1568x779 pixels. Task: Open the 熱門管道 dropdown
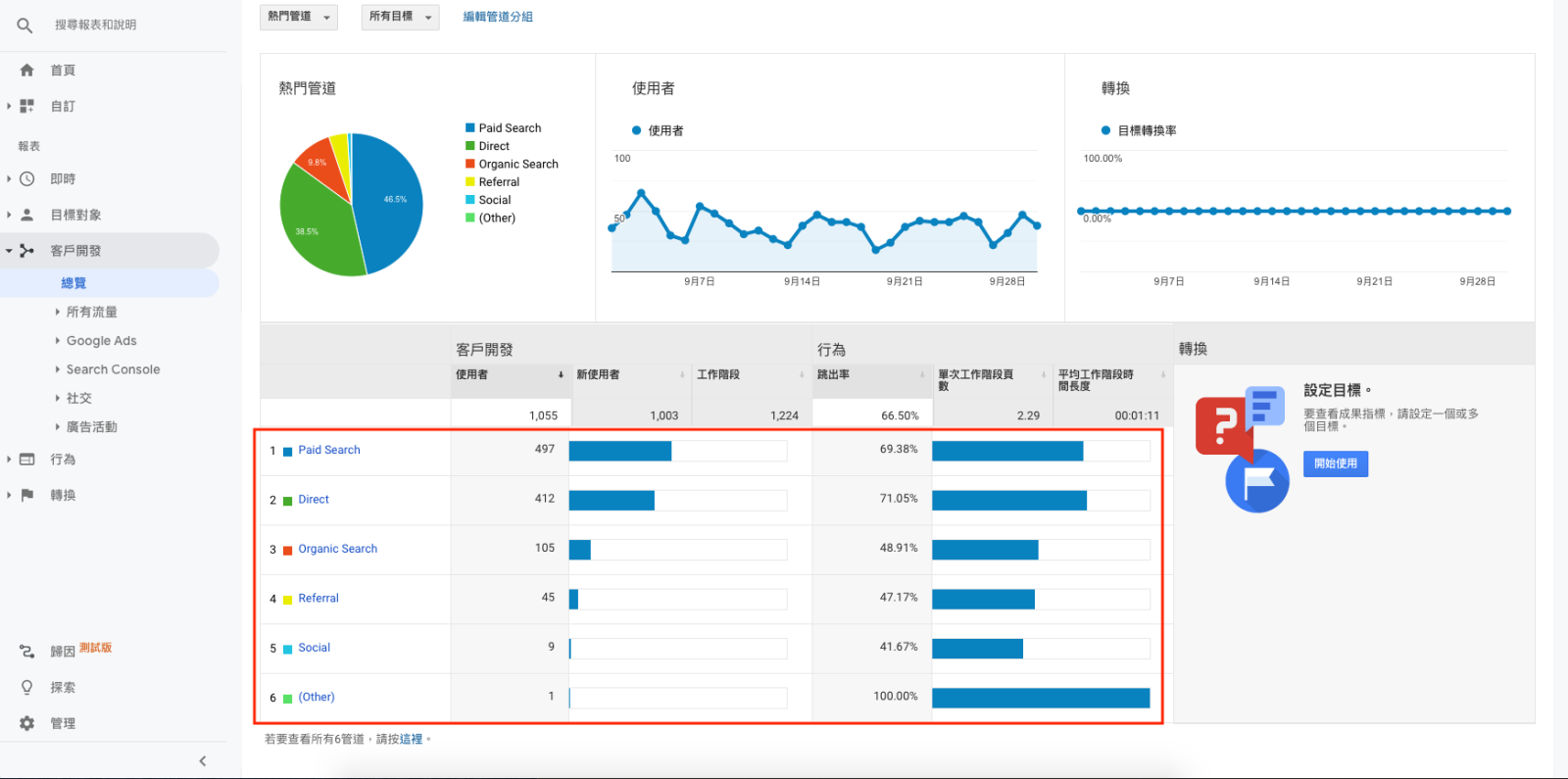click(298, 17)
